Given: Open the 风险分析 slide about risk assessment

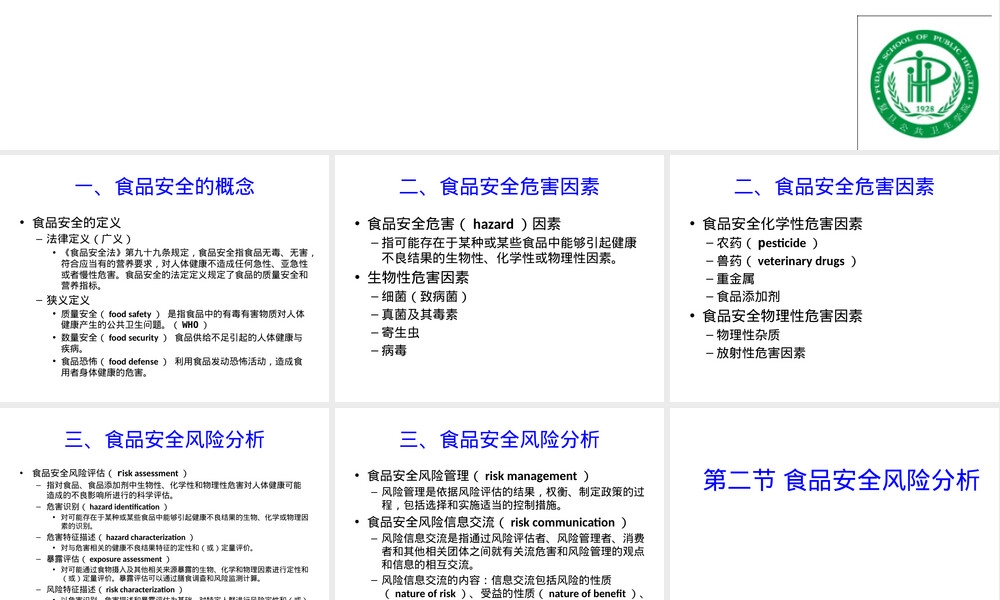Looking at the screenshot, I should (165, 504).
